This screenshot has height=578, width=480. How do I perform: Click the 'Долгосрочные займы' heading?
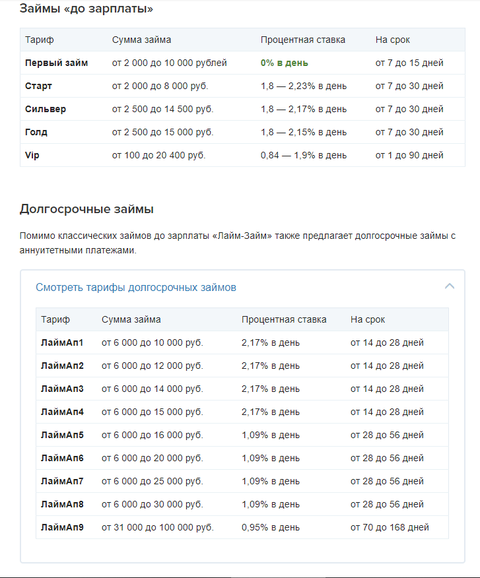87,209
